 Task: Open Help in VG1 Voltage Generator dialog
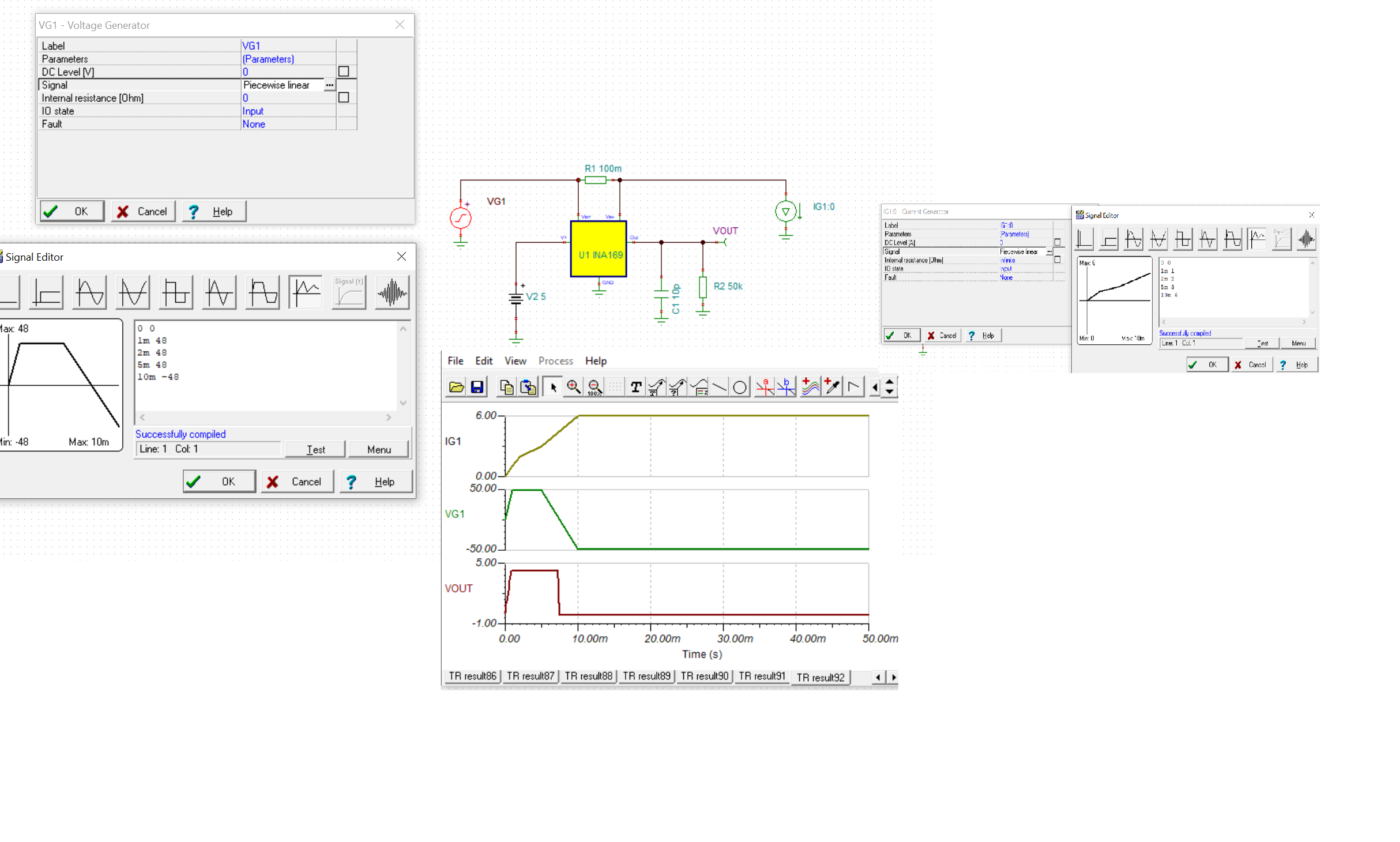point(214,212)
